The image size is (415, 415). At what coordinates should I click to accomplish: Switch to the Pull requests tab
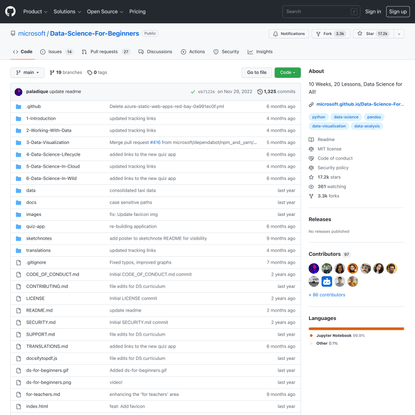(105, 52)
